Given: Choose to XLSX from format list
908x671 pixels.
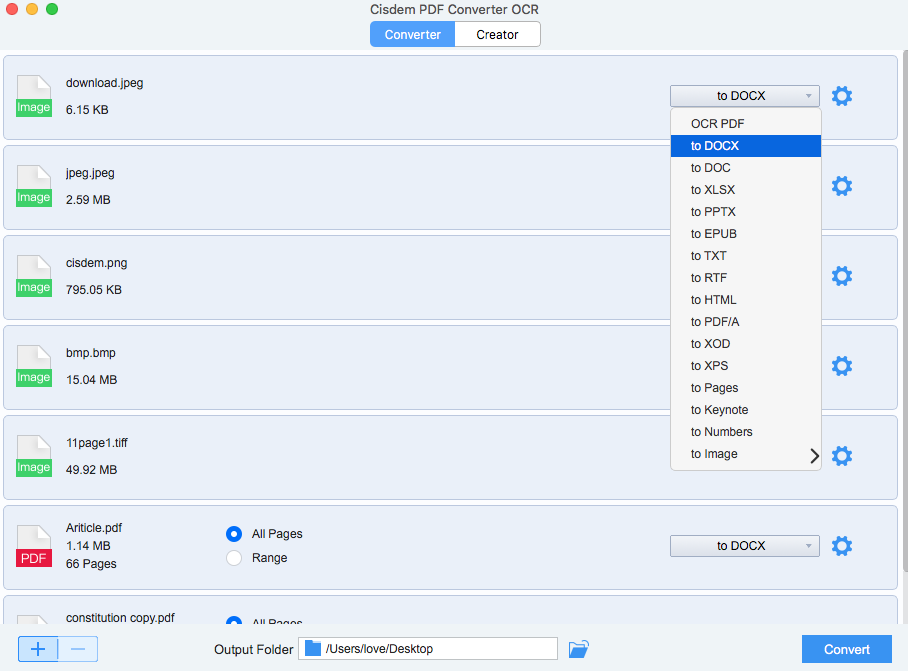Looking at the screenshot, I should click(746, 190).
